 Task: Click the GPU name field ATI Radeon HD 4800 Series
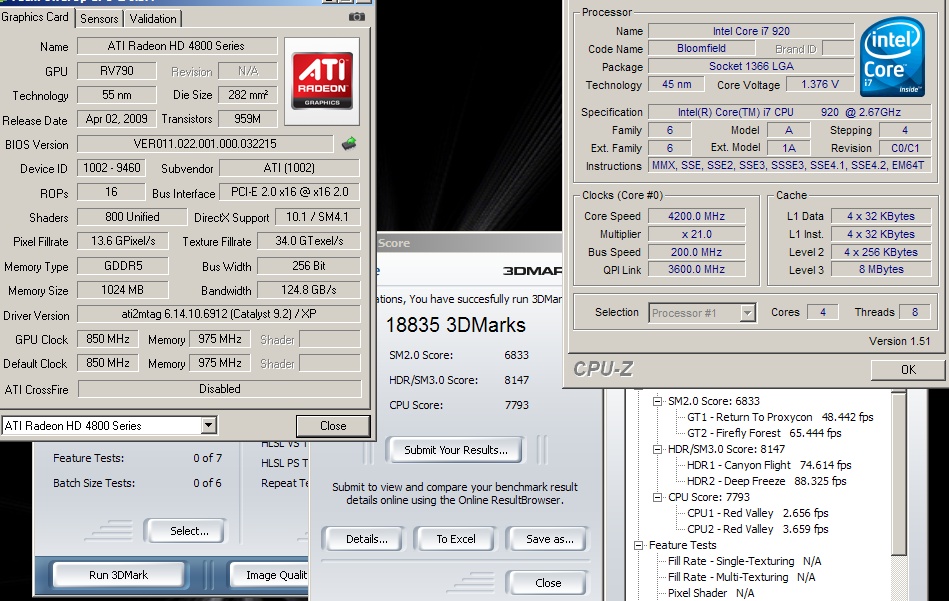(177, 46)
